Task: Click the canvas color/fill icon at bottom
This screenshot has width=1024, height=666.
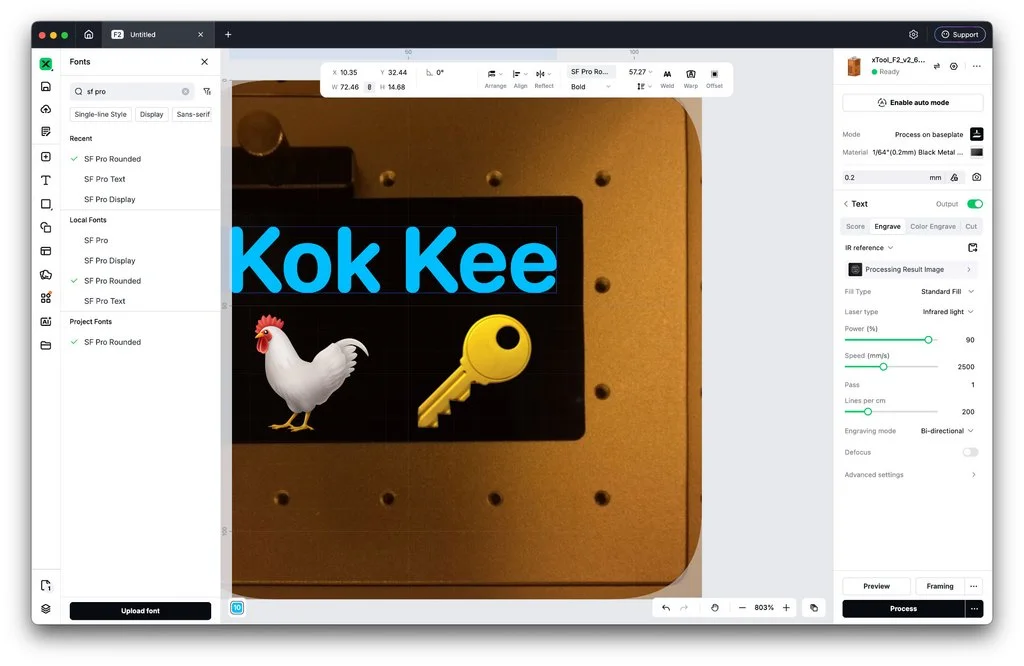Action: 814,608
